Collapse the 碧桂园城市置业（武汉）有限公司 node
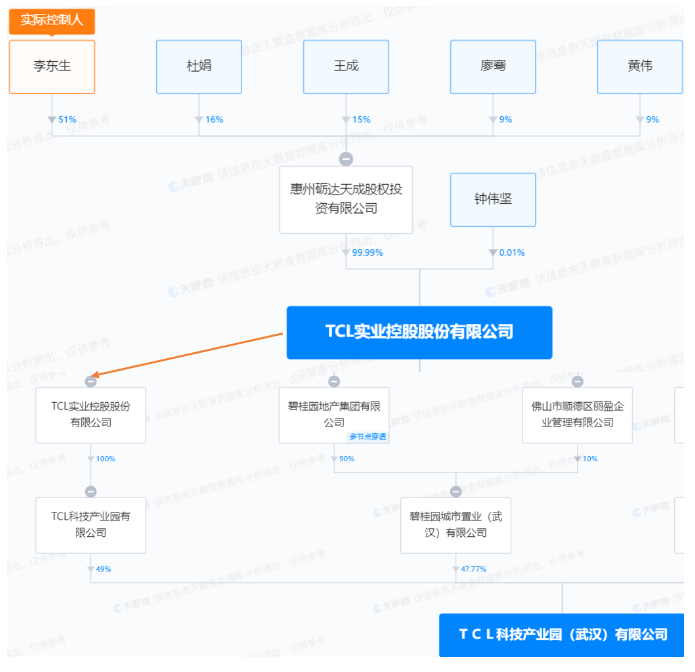The width and height of the screenshot is (695, 672). [x=456, y=492]
